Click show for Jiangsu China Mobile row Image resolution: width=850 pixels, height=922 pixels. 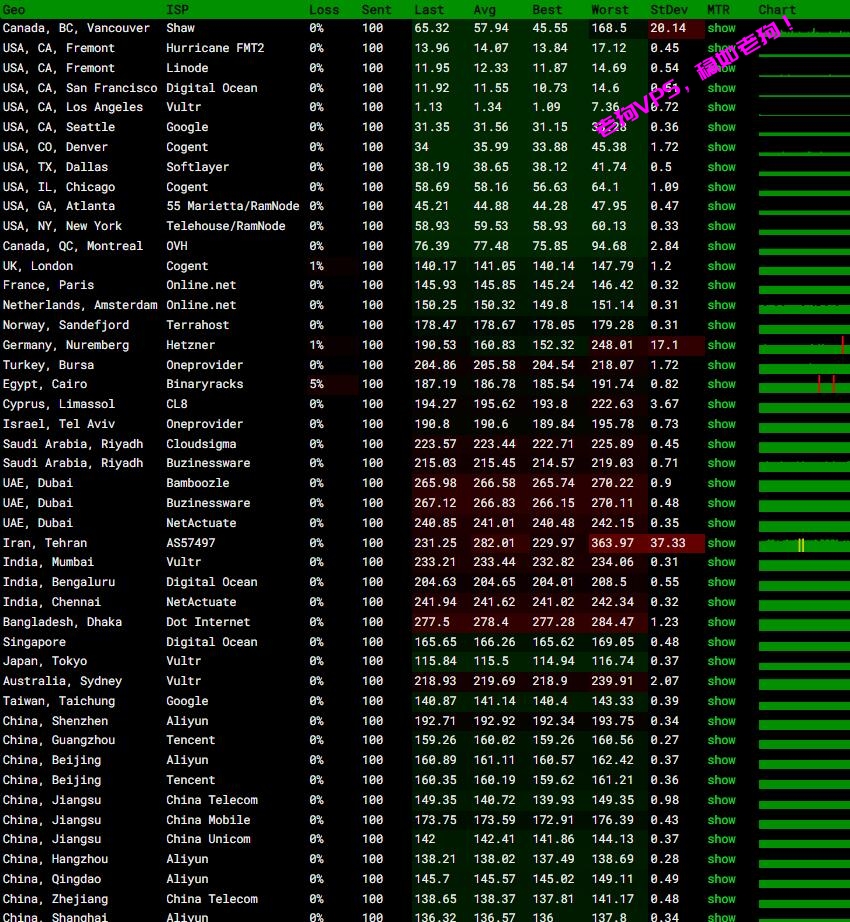(x=721, y=820)
